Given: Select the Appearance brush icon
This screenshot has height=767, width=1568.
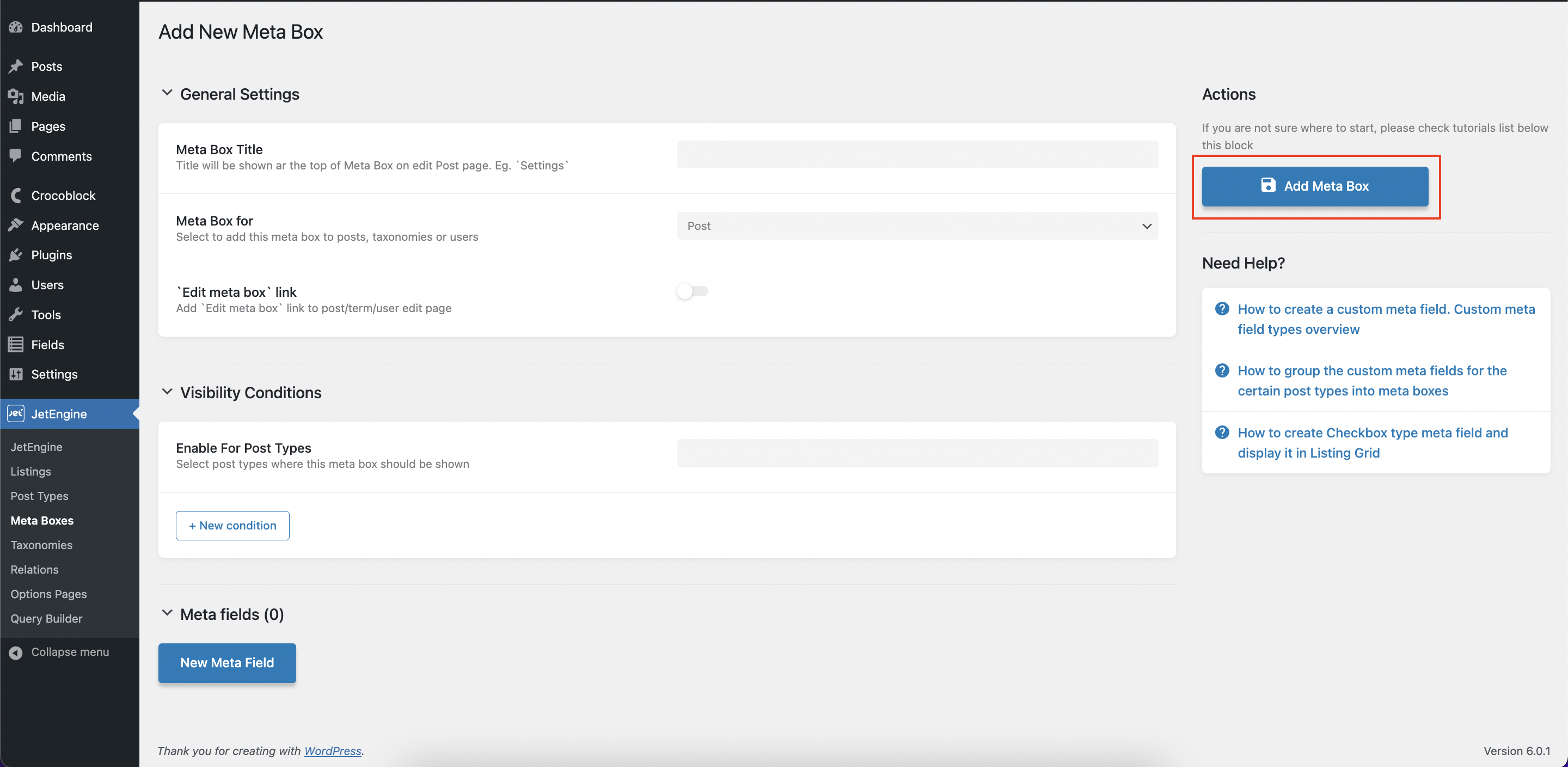Looking at the screenshot, I should point(16,225).
